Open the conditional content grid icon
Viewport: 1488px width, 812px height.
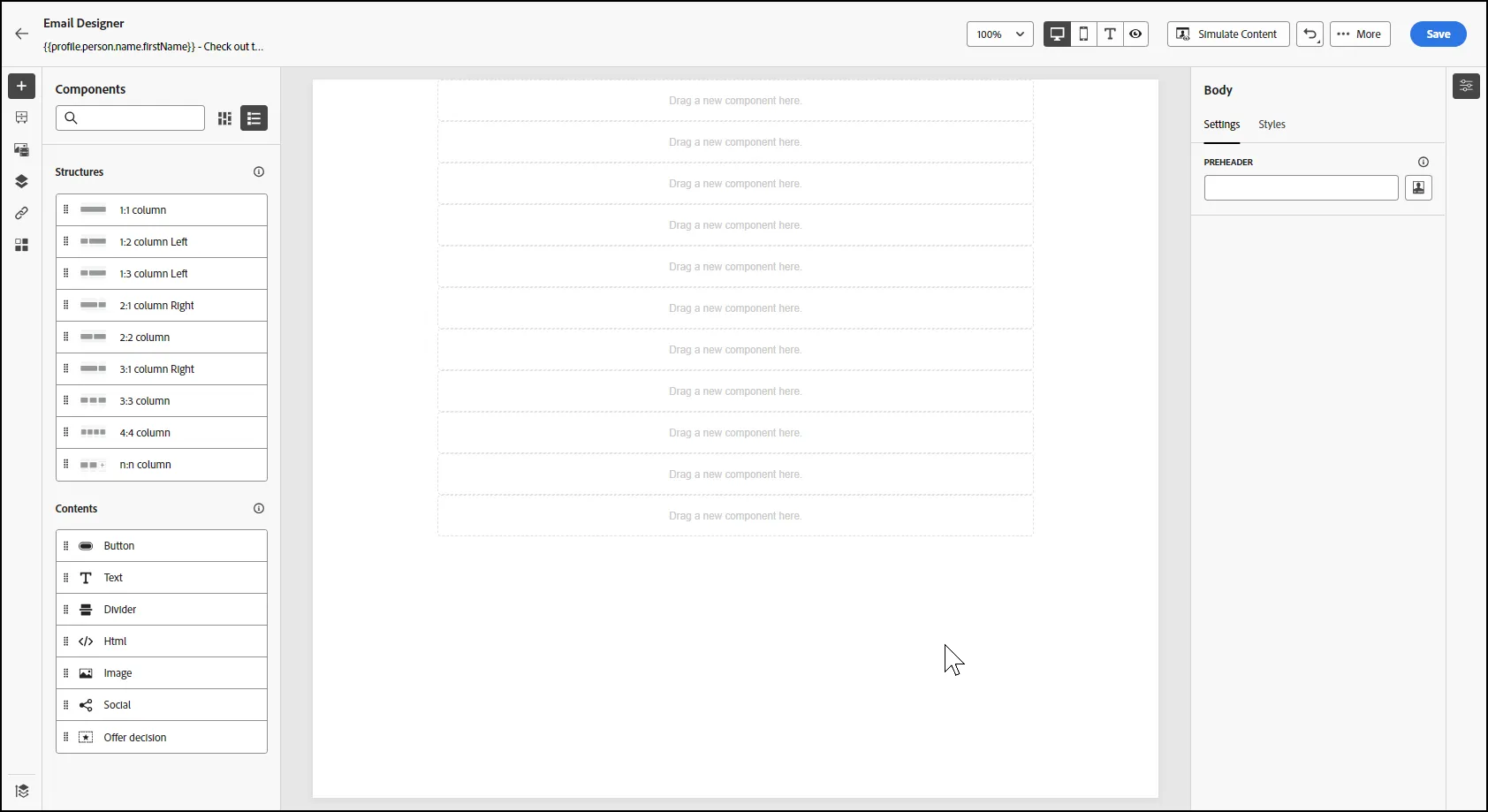click(22, 245)
